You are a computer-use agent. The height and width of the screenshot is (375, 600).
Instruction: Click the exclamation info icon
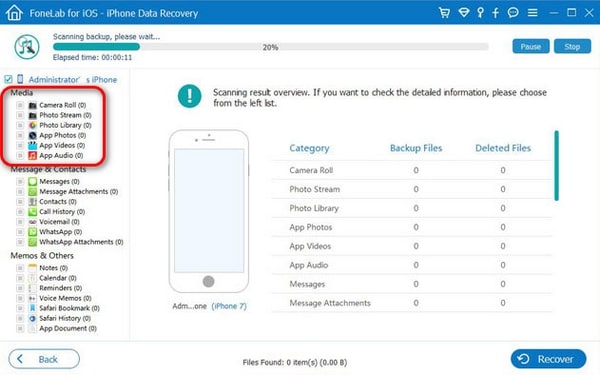point(189,96)
